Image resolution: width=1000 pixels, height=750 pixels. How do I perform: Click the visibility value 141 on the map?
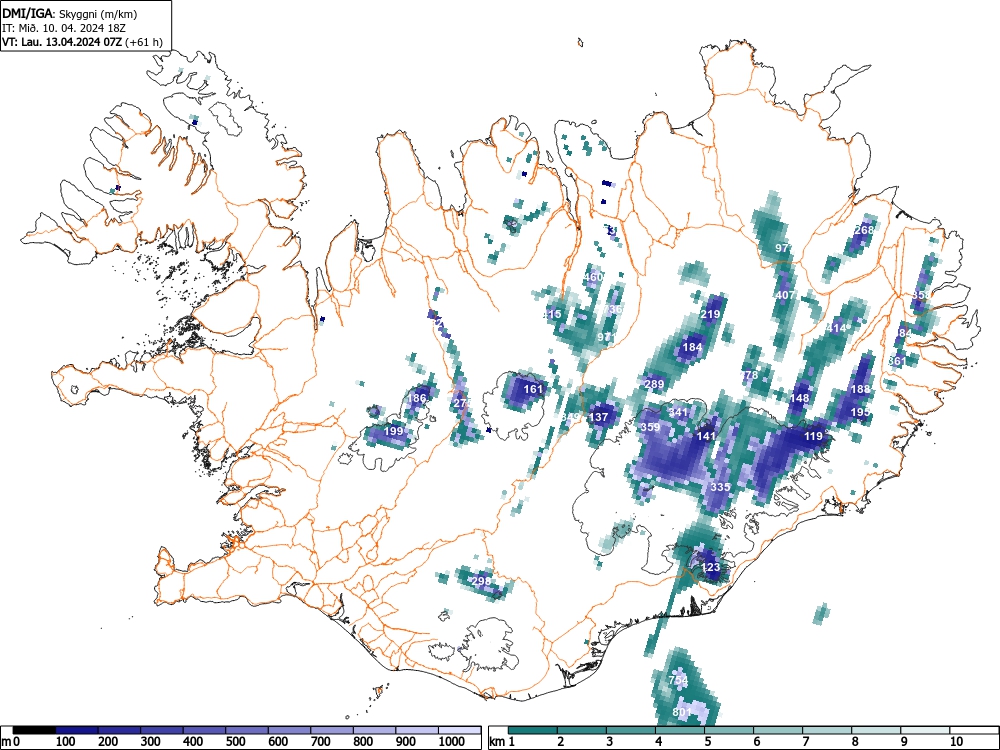[x=706, y=436]
